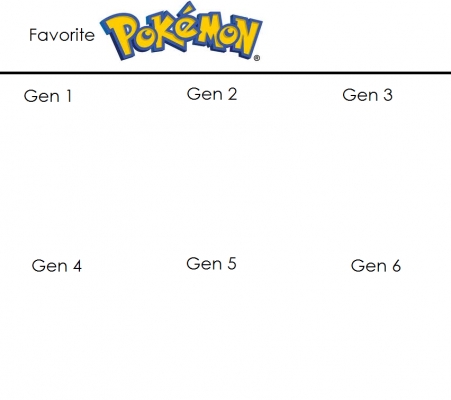Select the Gen 2 label
This screenshot has height=400, width=451.
212,94
